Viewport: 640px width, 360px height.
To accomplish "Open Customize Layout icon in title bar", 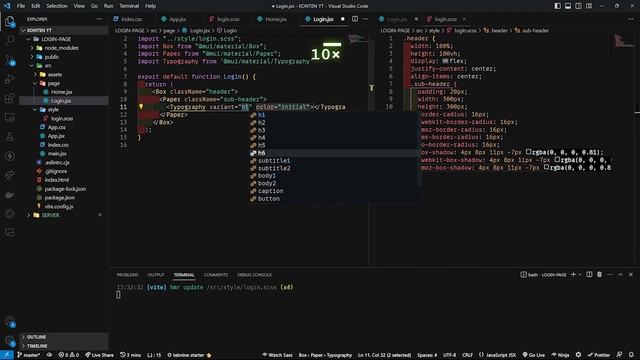I will point(589,6).
